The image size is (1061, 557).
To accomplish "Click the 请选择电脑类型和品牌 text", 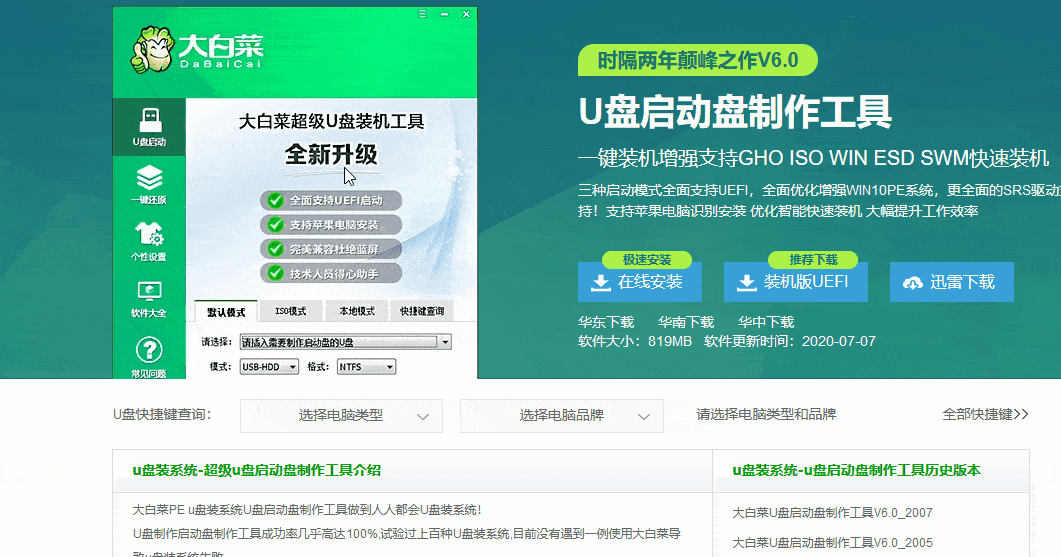I will (x=766, y=414).
